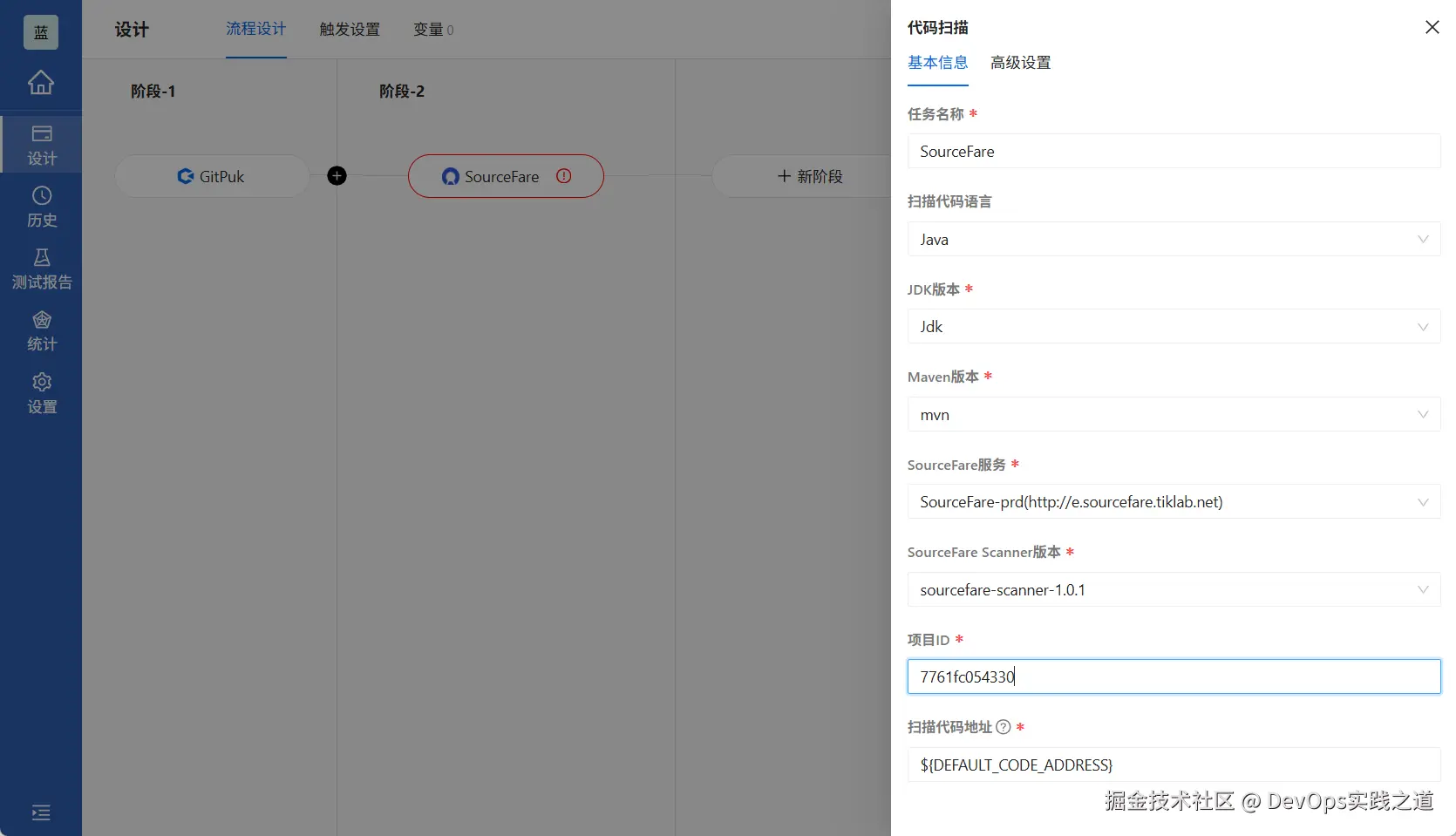Screen dimensions: 1456x836
Task: Open the 测试报告 test report sidebar item
Action: pyautogui.click(x=41, y=268)
